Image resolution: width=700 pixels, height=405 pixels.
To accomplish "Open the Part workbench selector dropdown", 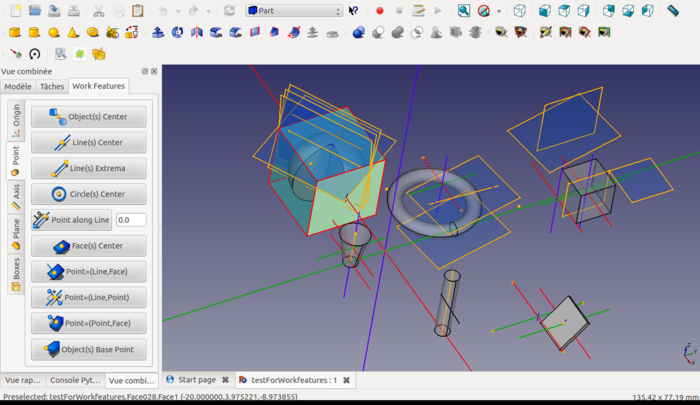I will (294, 11).
